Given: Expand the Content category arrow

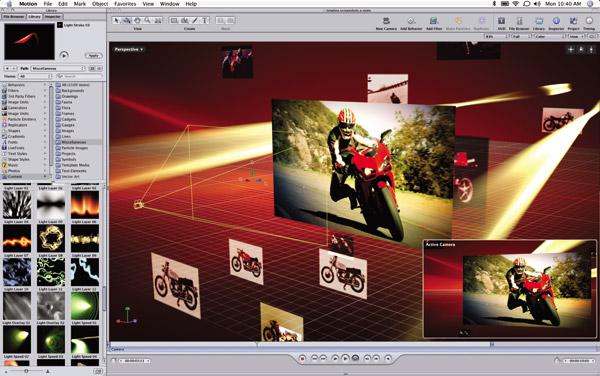Looking at the screenshot, I should (x=45, y=176).
